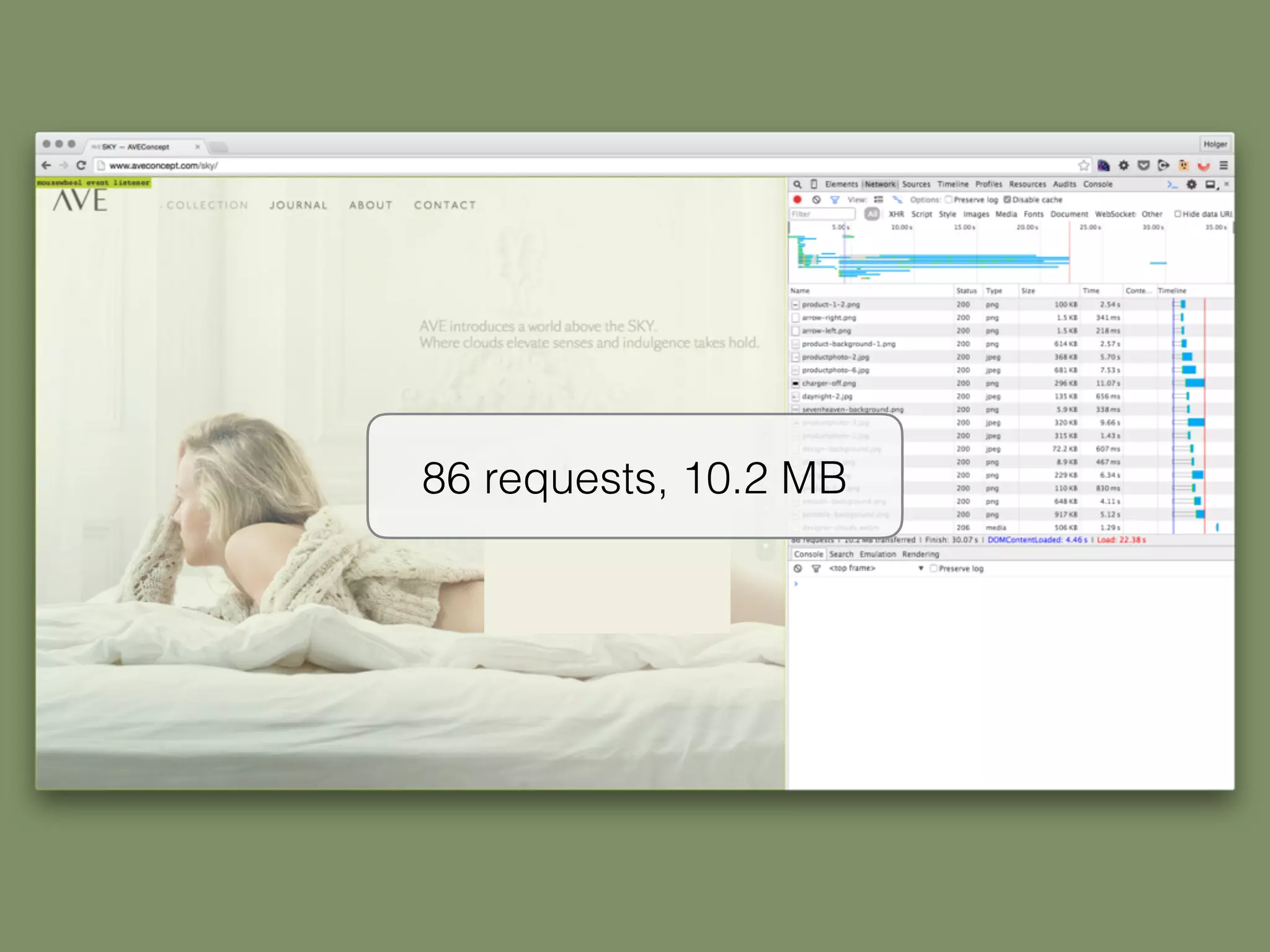
Task: Clear the console with the ban icon
Action: [x=797, y=568]
